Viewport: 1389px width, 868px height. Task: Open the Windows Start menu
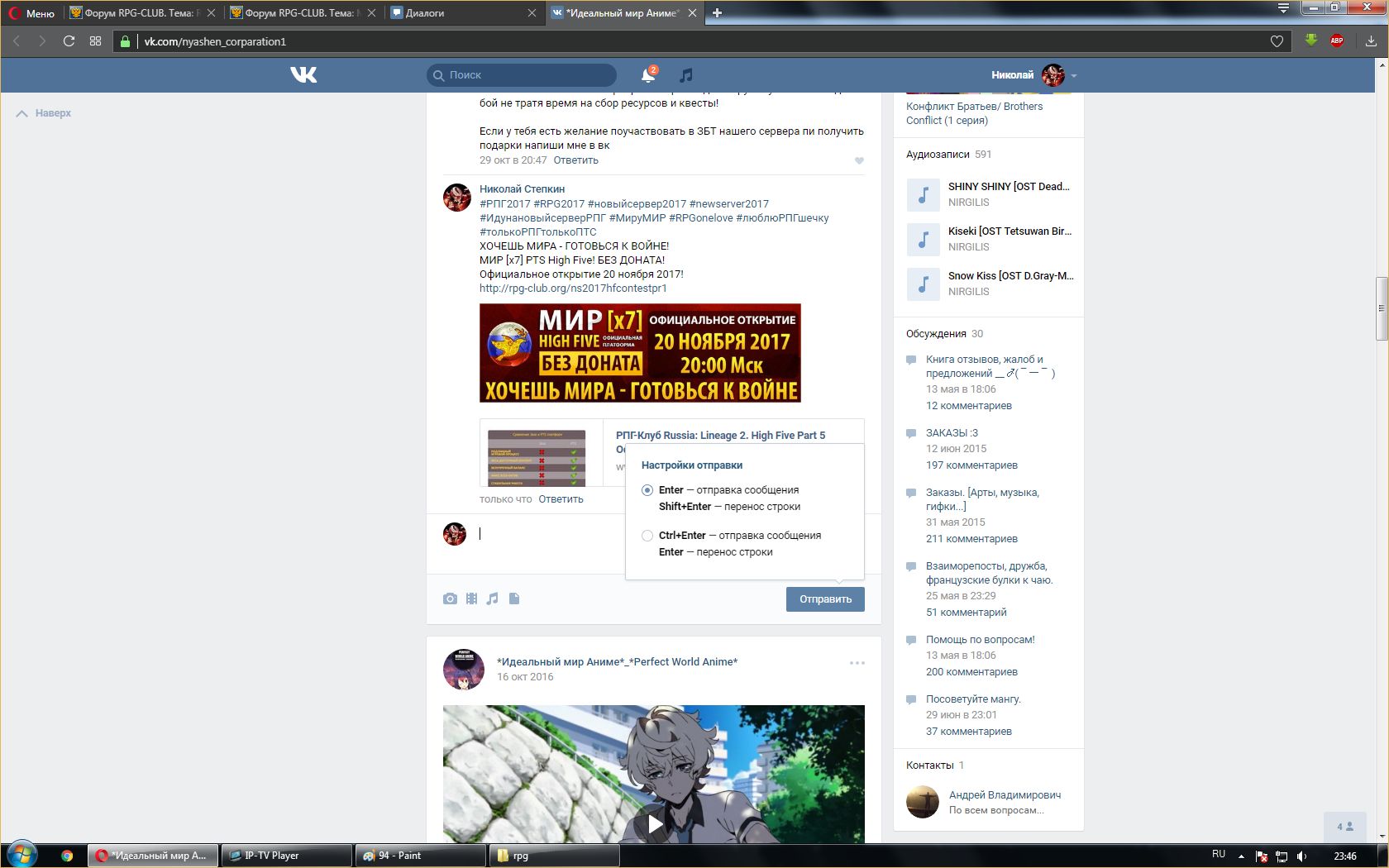click(22, 855)
